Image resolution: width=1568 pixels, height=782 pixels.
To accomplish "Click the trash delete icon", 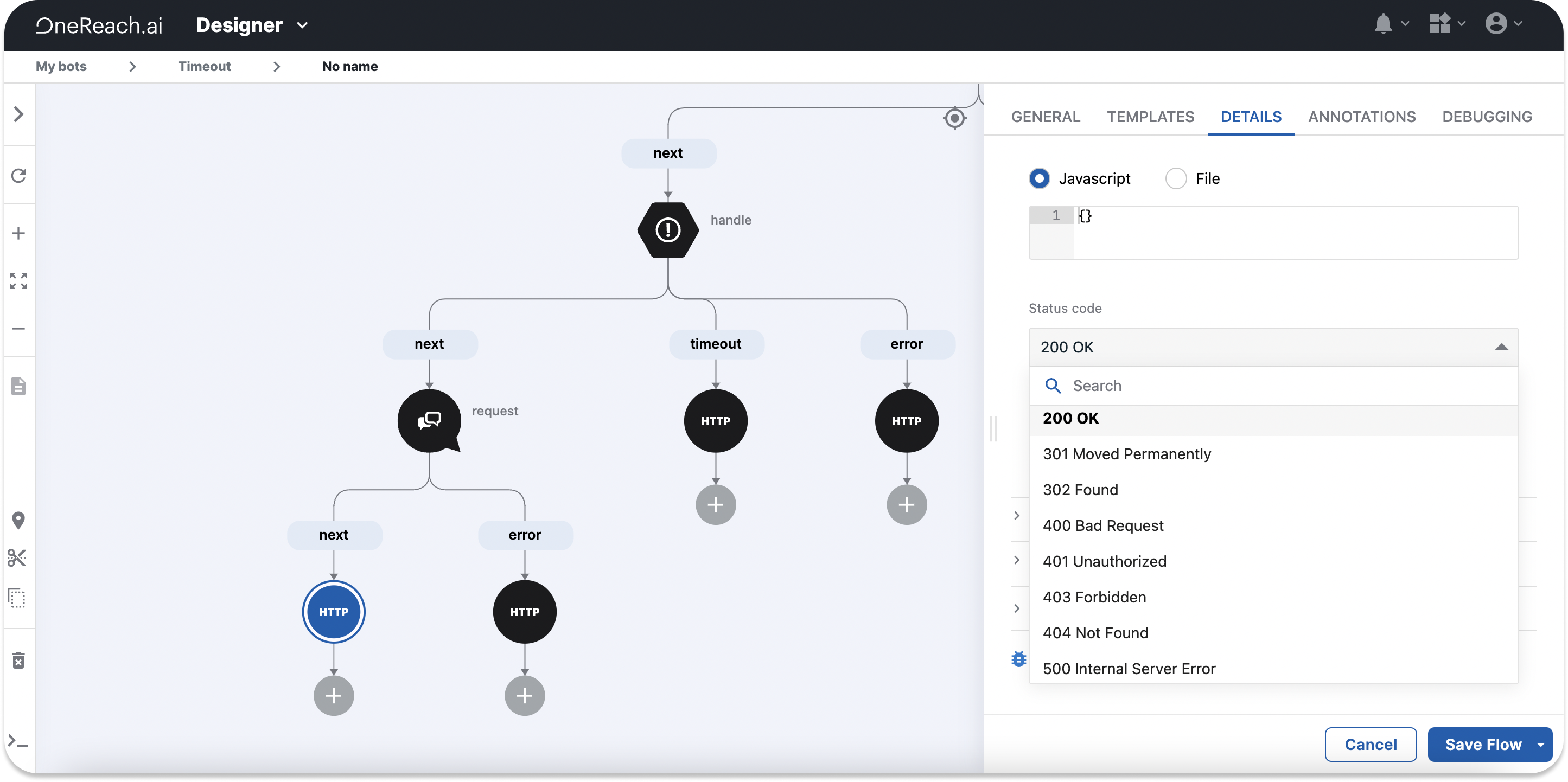I will (x=19, y=661).
